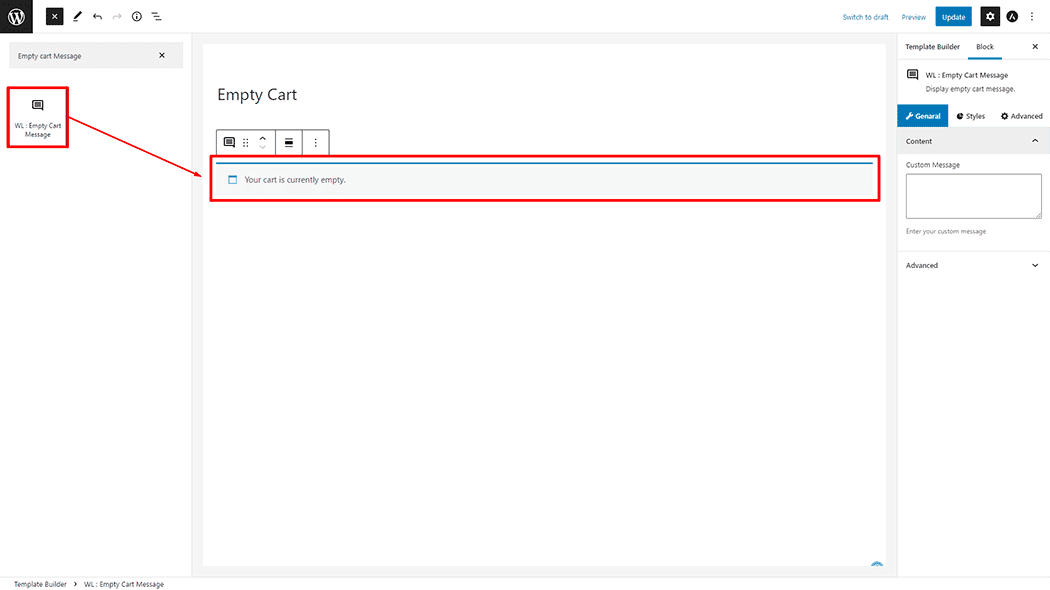This screenshot has width=1050, height=590.
Task: Open the List View icon
Action: click(x=157, y=16)
